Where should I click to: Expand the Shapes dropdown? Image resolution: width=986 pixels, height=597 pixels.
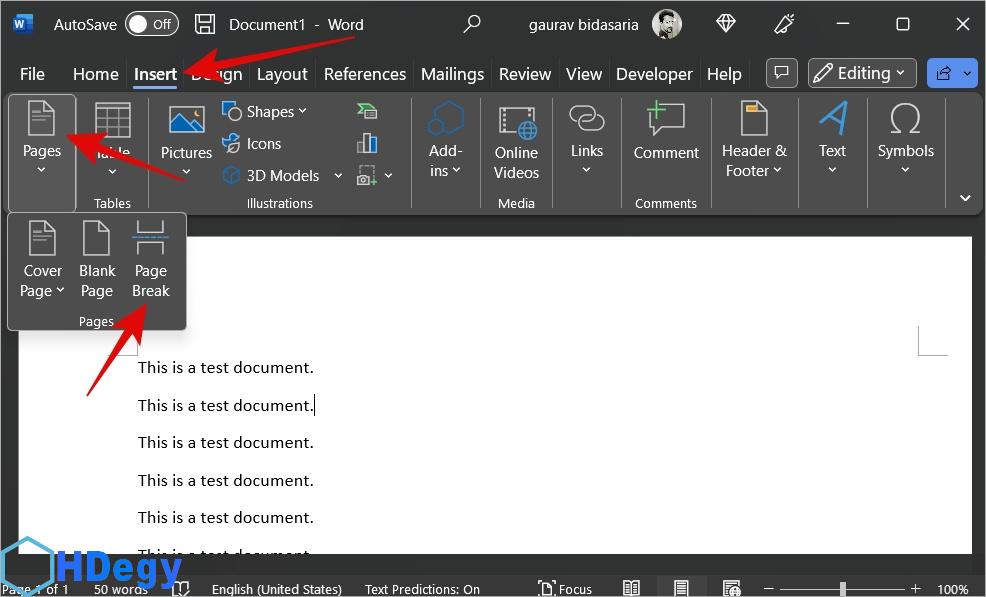(265, 111)
